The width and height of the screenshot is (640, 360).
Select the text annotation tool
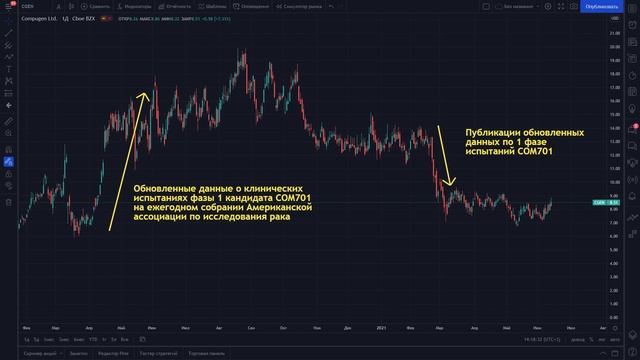9,69
